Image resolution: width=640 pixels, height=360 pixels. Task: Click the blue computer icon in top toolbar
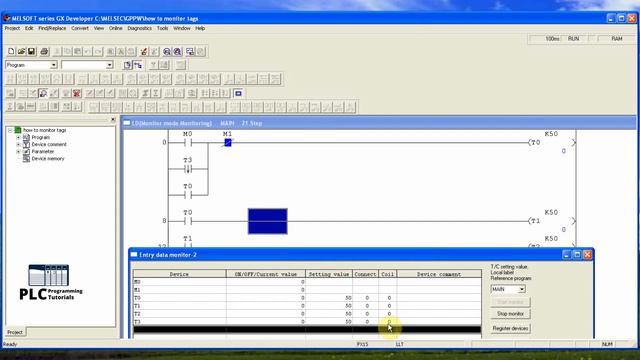click(x=190, y=51)
